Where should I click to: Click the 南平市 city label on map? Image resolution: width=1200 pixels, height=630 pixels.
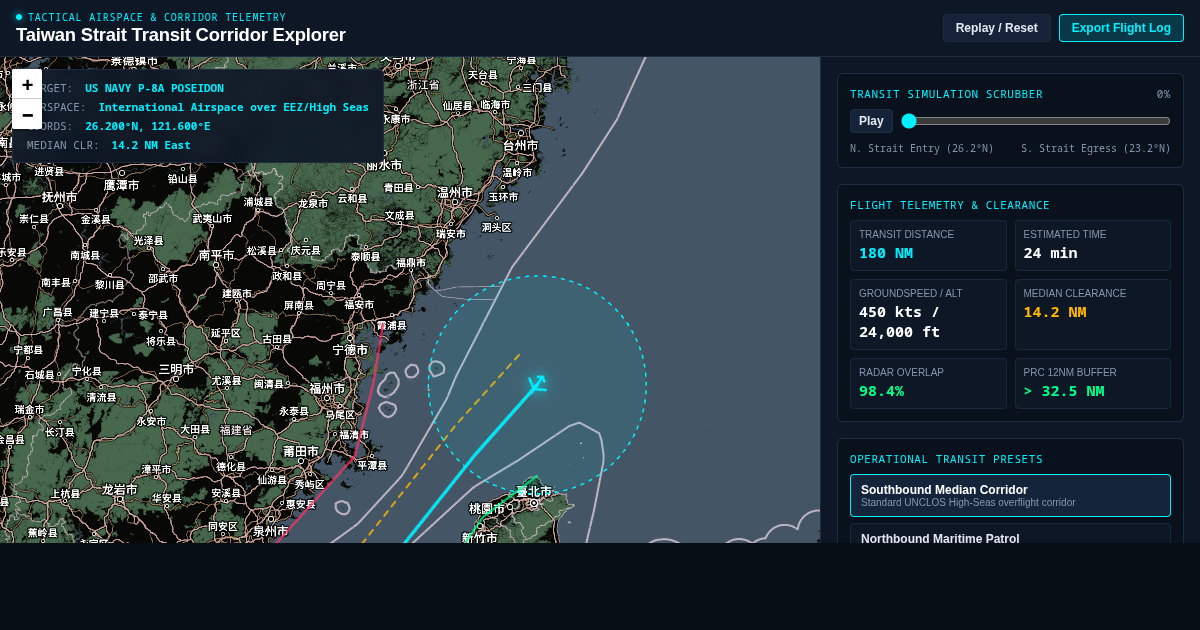coord(217,255)
